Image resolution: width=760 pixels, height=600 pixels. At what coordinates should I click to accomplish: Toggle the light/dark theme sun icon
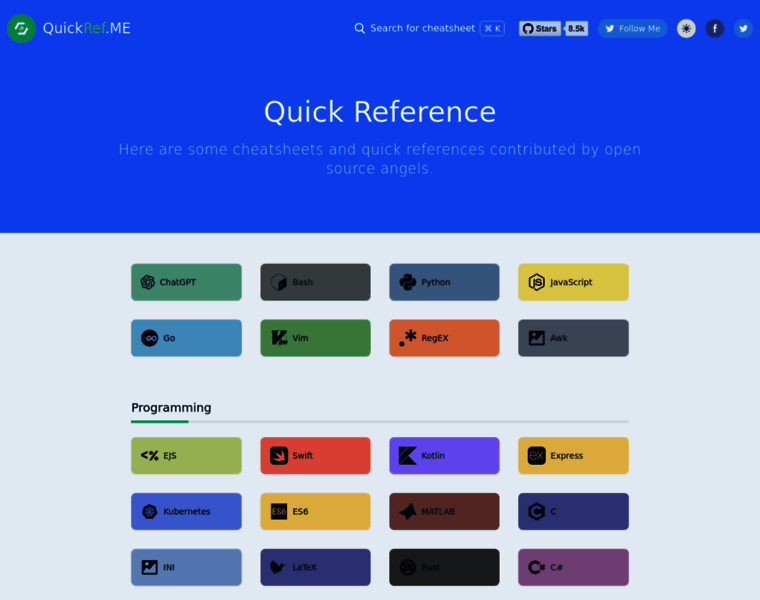point(686,29)
